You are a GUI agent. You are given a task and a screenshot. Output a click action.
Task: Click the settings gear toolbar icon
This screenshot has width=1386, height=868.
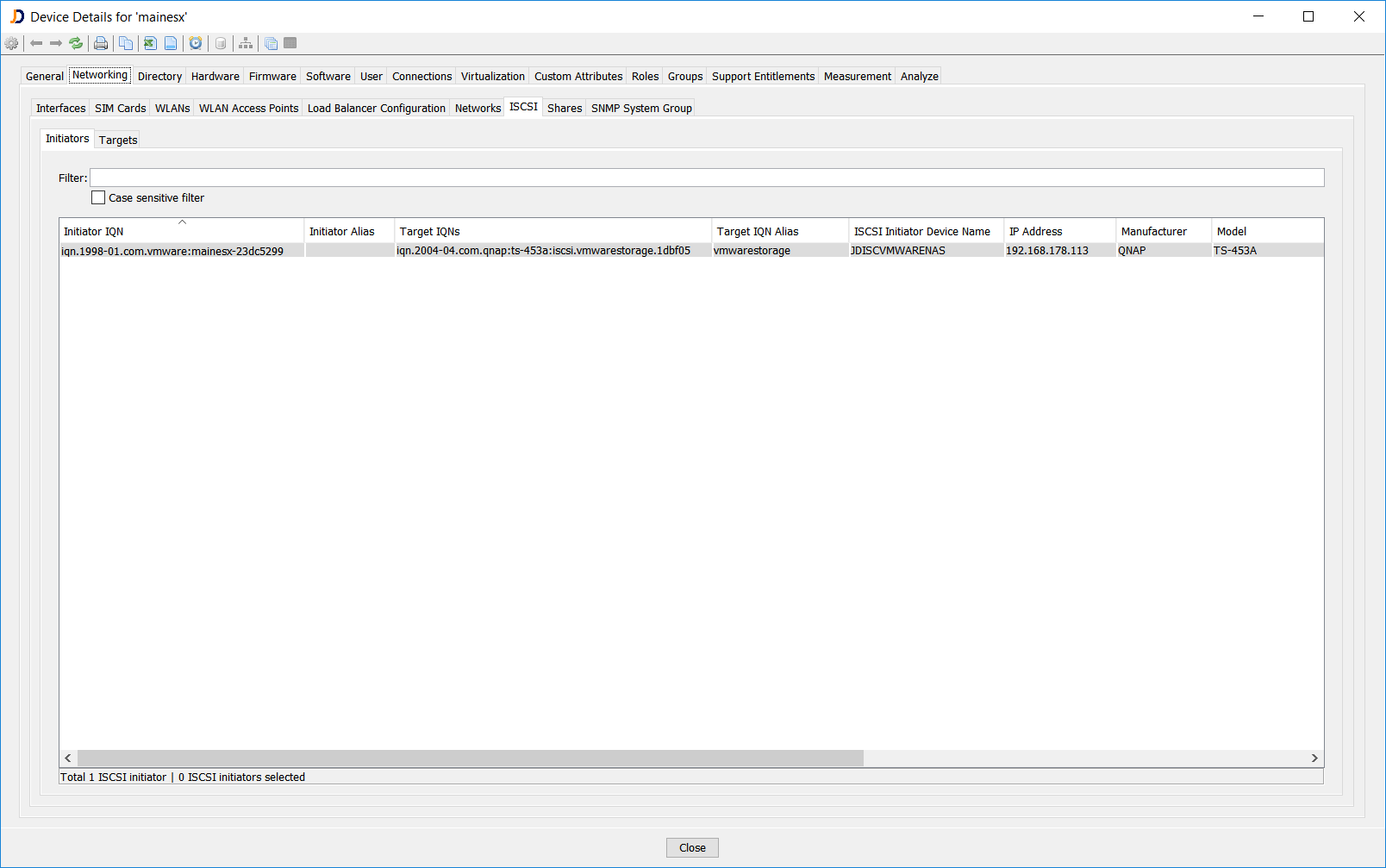tap(11, 43)
